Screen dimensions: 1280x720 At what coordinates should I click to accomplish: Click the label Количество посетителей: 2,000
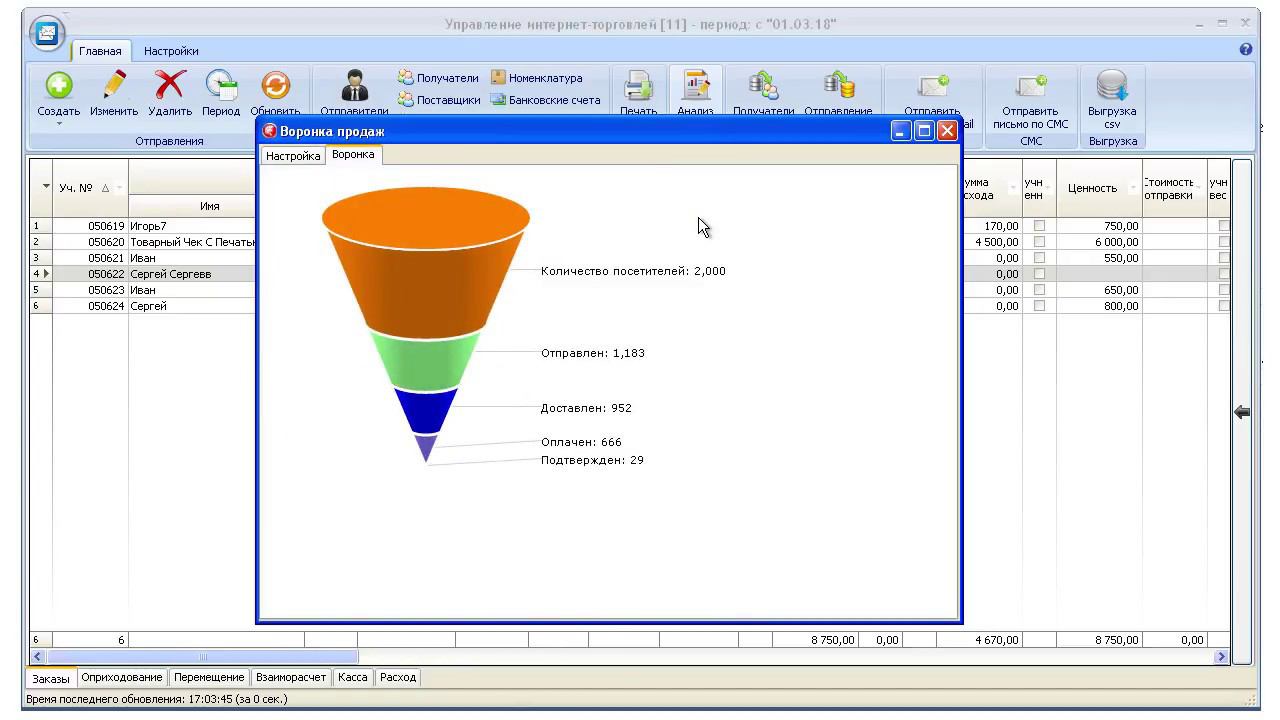(x=633, y=271)
